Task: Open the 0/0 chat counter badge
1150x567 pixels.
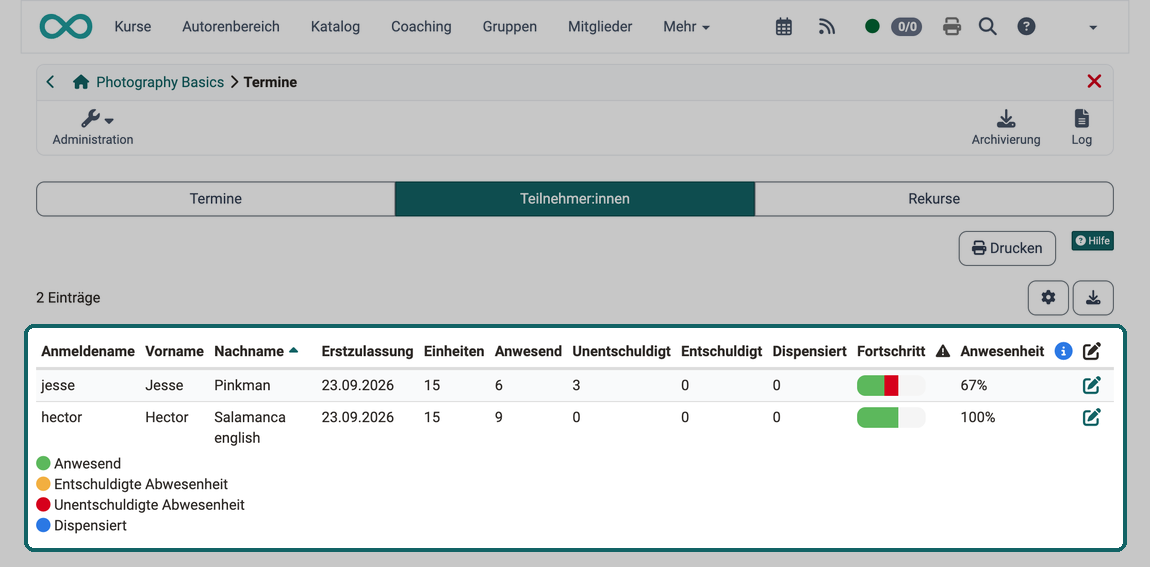Action: [907, 27]
